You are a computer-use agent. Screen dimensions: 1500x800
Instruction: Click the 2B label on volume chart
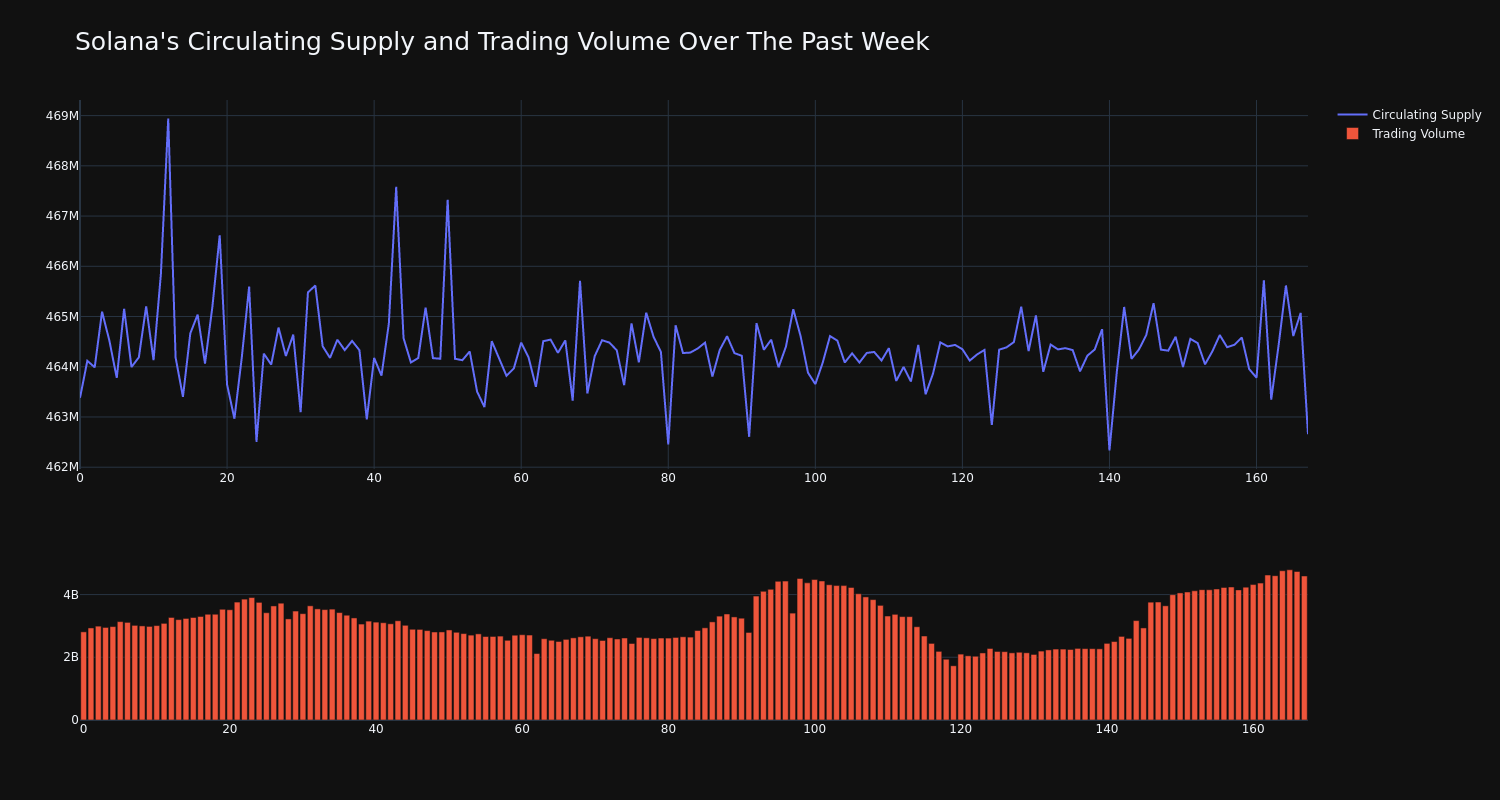71,657
